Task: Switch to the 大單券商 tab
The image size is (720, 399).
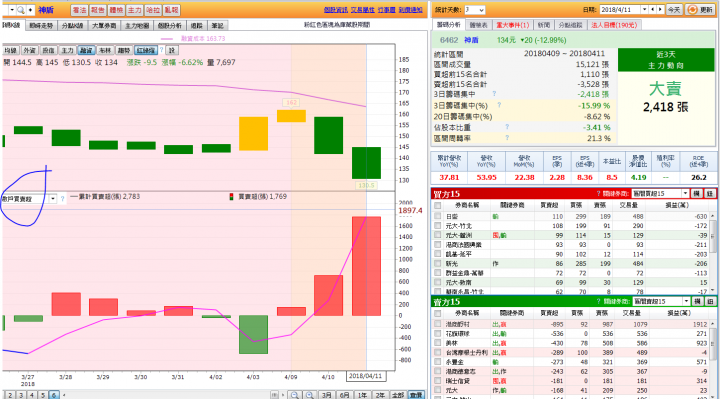Action: click(x=104, y=26)
